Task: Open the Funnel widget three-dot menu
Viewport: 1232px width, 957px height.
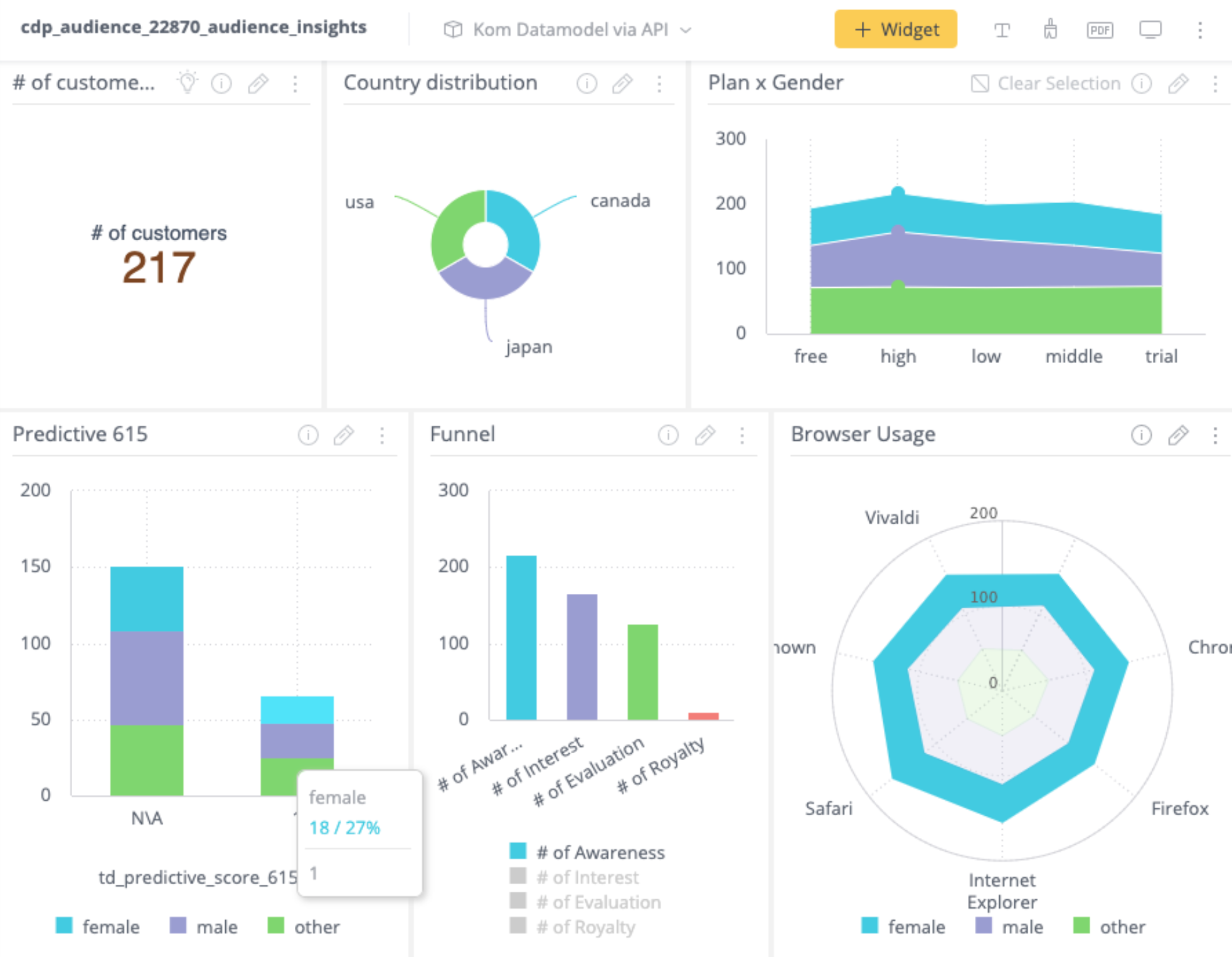Action: (x=741, y=435)
